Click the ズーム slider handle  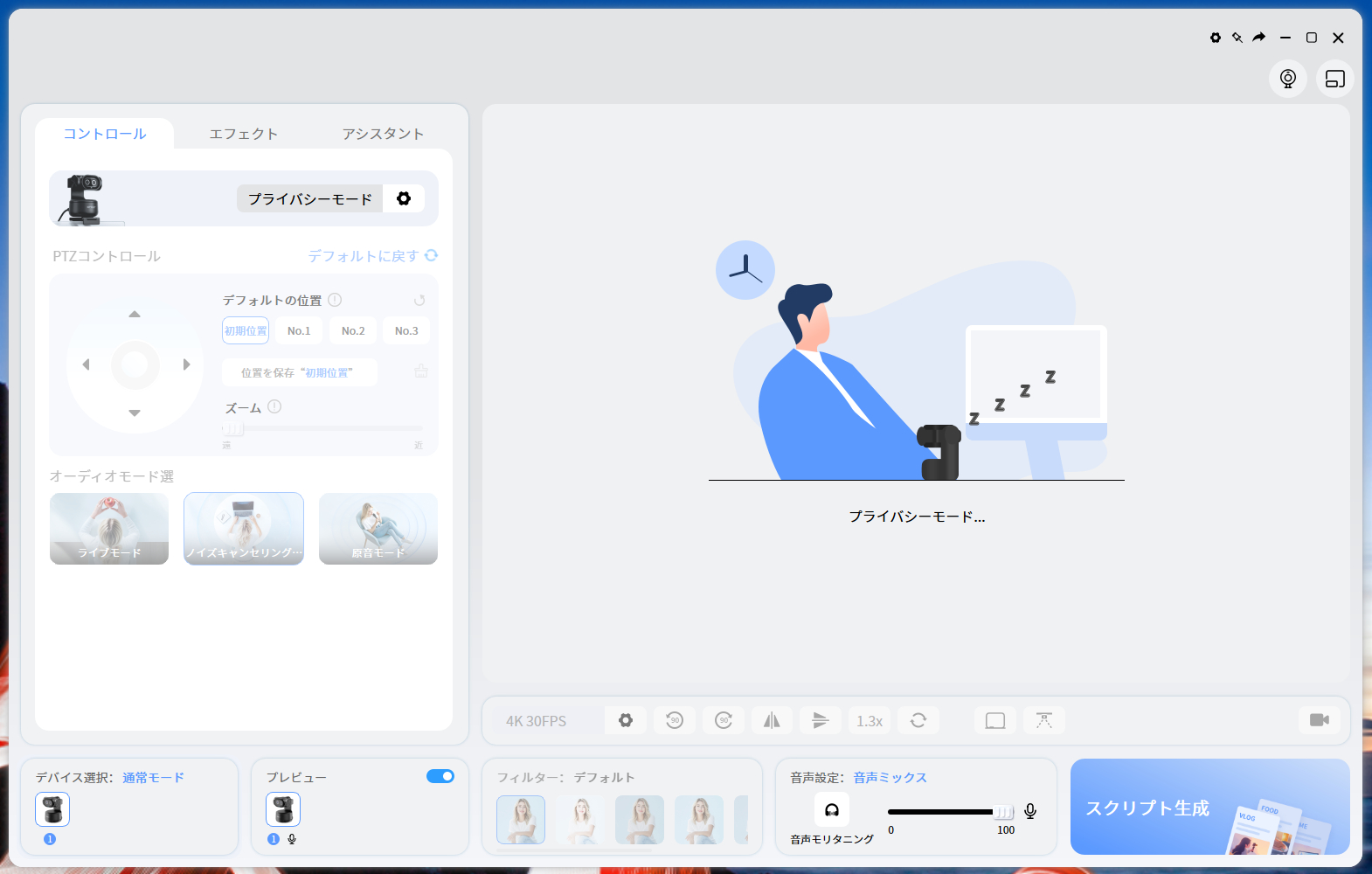[232, 428]
